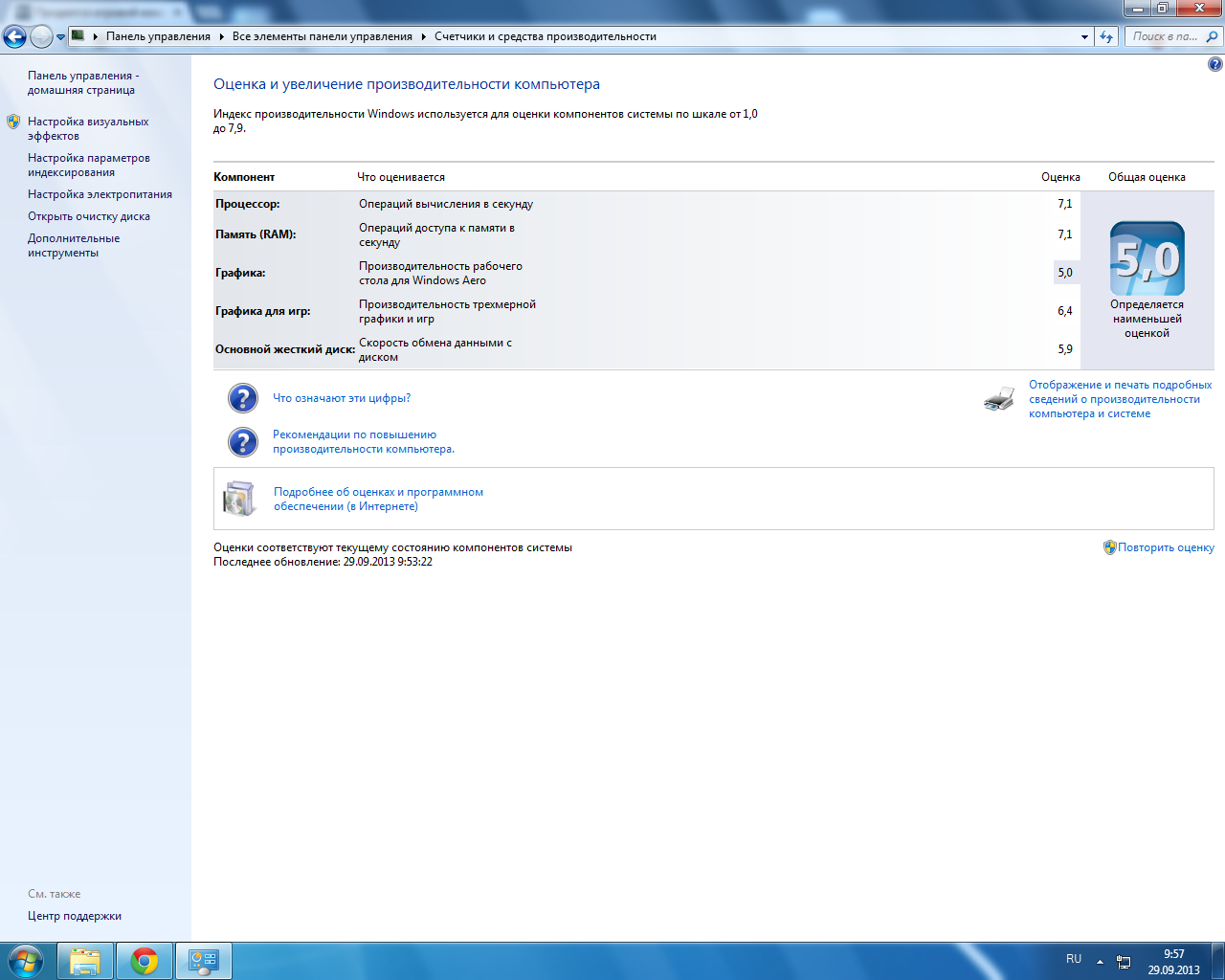This screenshot has height=980, width=1225.
Task: Click Последнее обновление date text
Action: tap(323, 562)
